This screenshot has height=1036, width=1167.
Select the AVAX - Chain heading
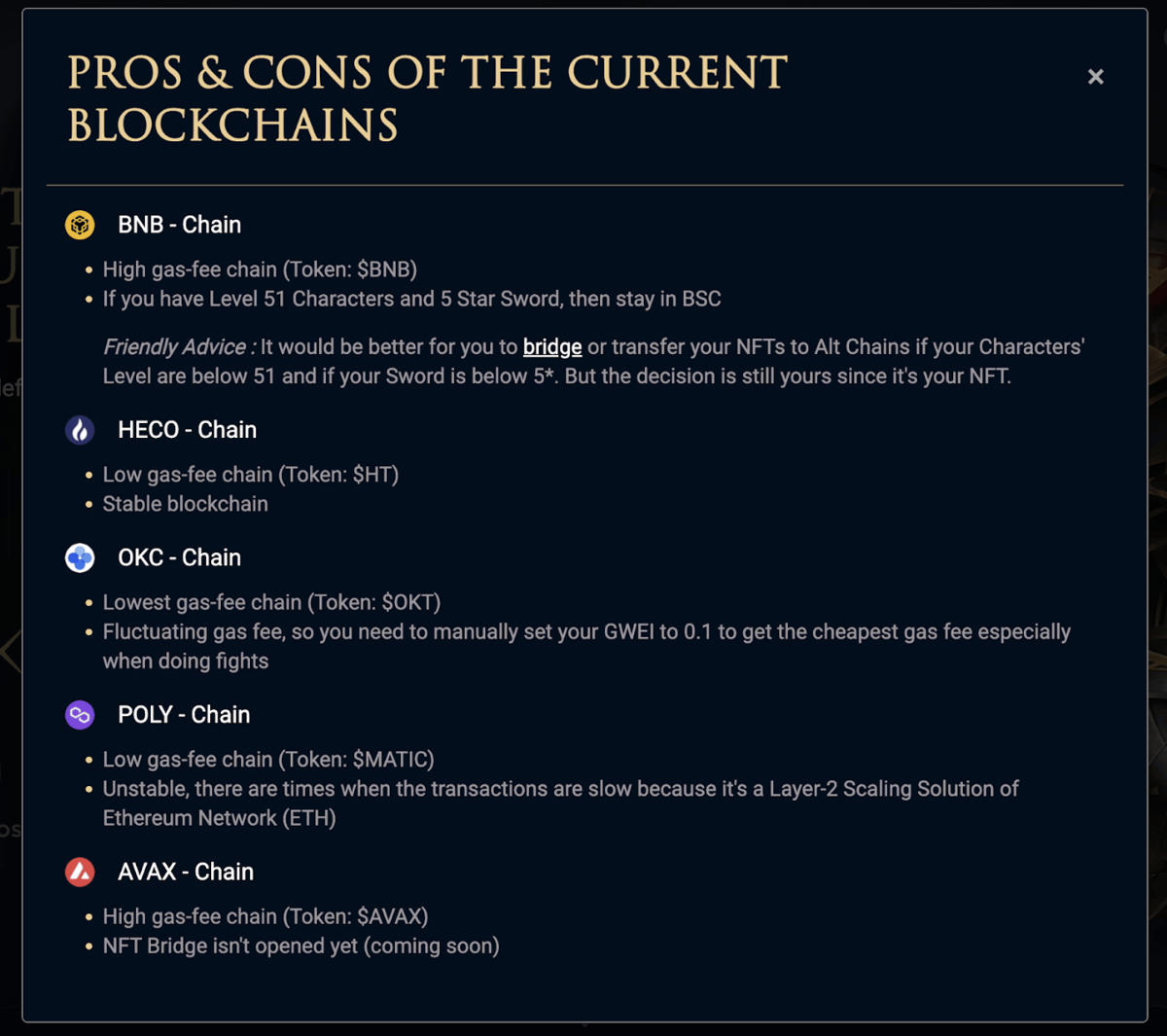tap(186, 872)
